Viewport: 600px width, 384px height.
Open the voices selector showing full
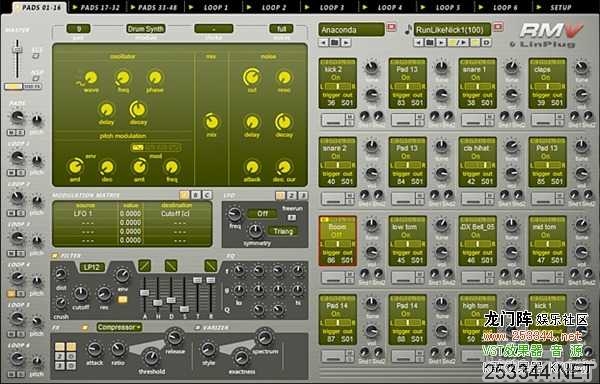pyautogui.click(x=281, y=29)
